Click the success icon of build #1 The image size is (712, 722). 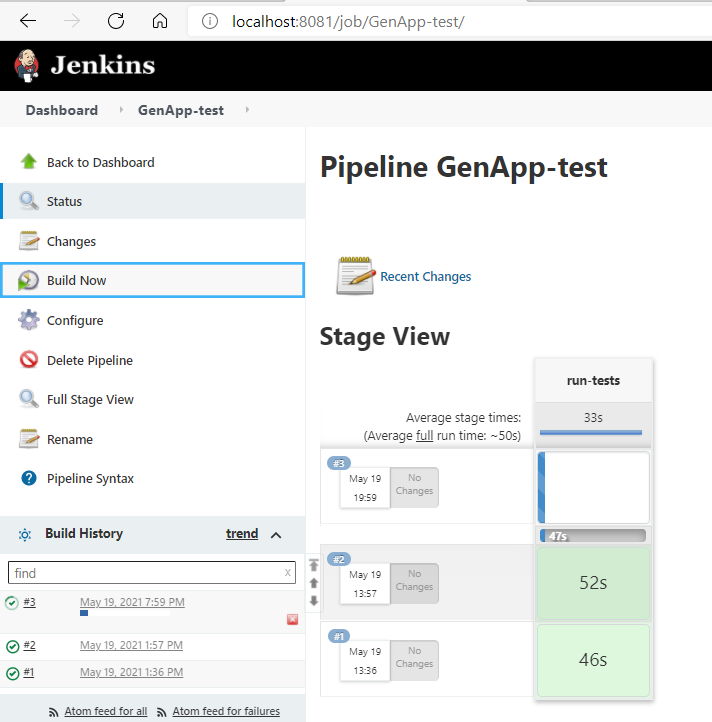12,674
